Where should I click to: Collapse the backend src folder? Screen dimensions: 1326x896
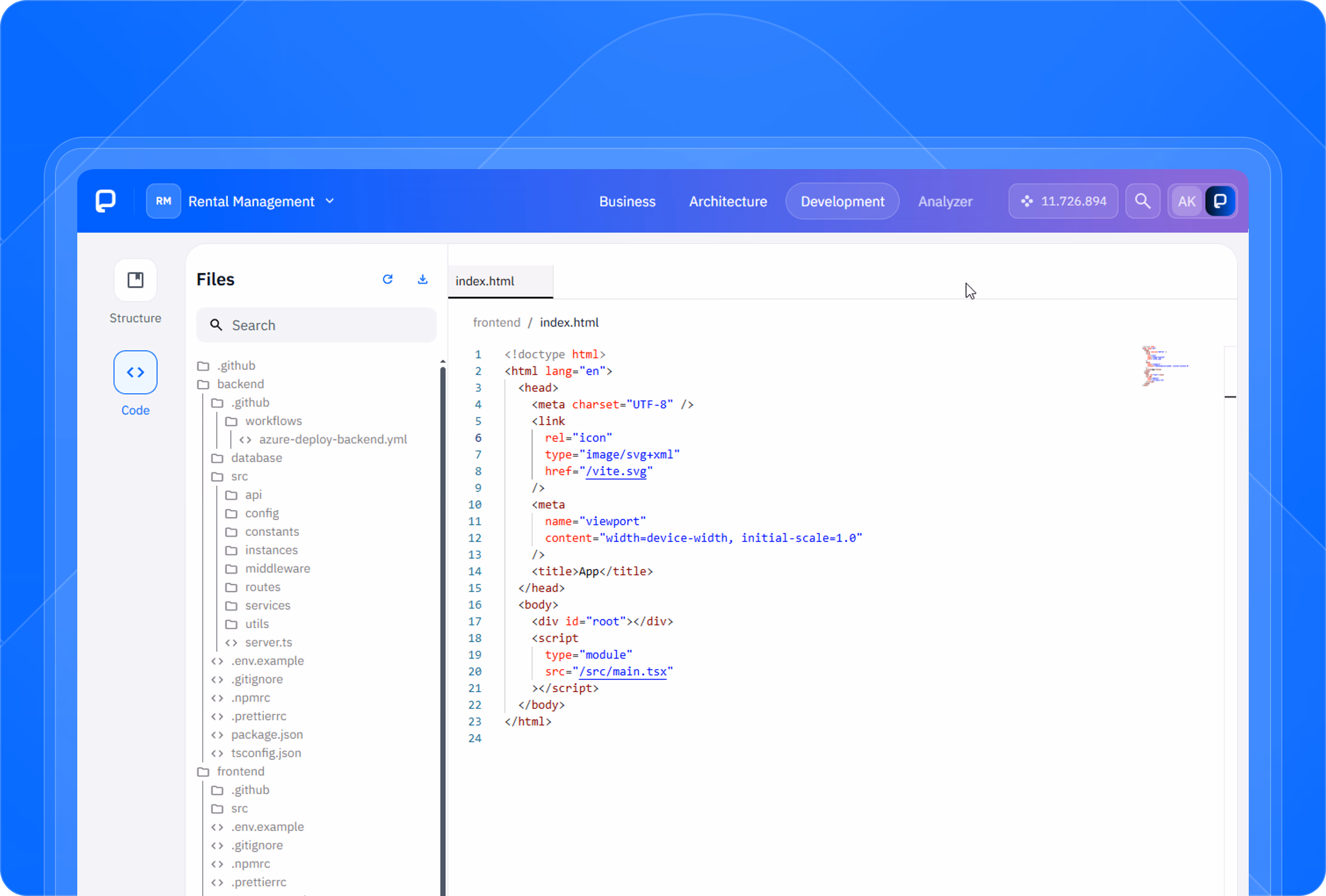click(x=230, y=476)
